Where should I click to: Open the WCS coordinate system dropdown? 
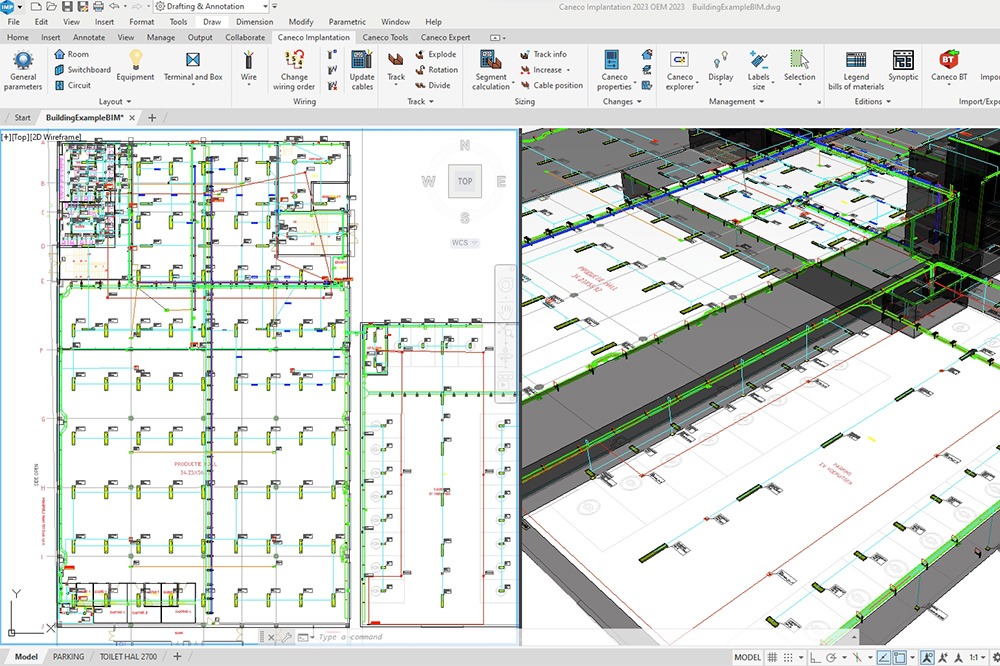[x=464, y=242]
